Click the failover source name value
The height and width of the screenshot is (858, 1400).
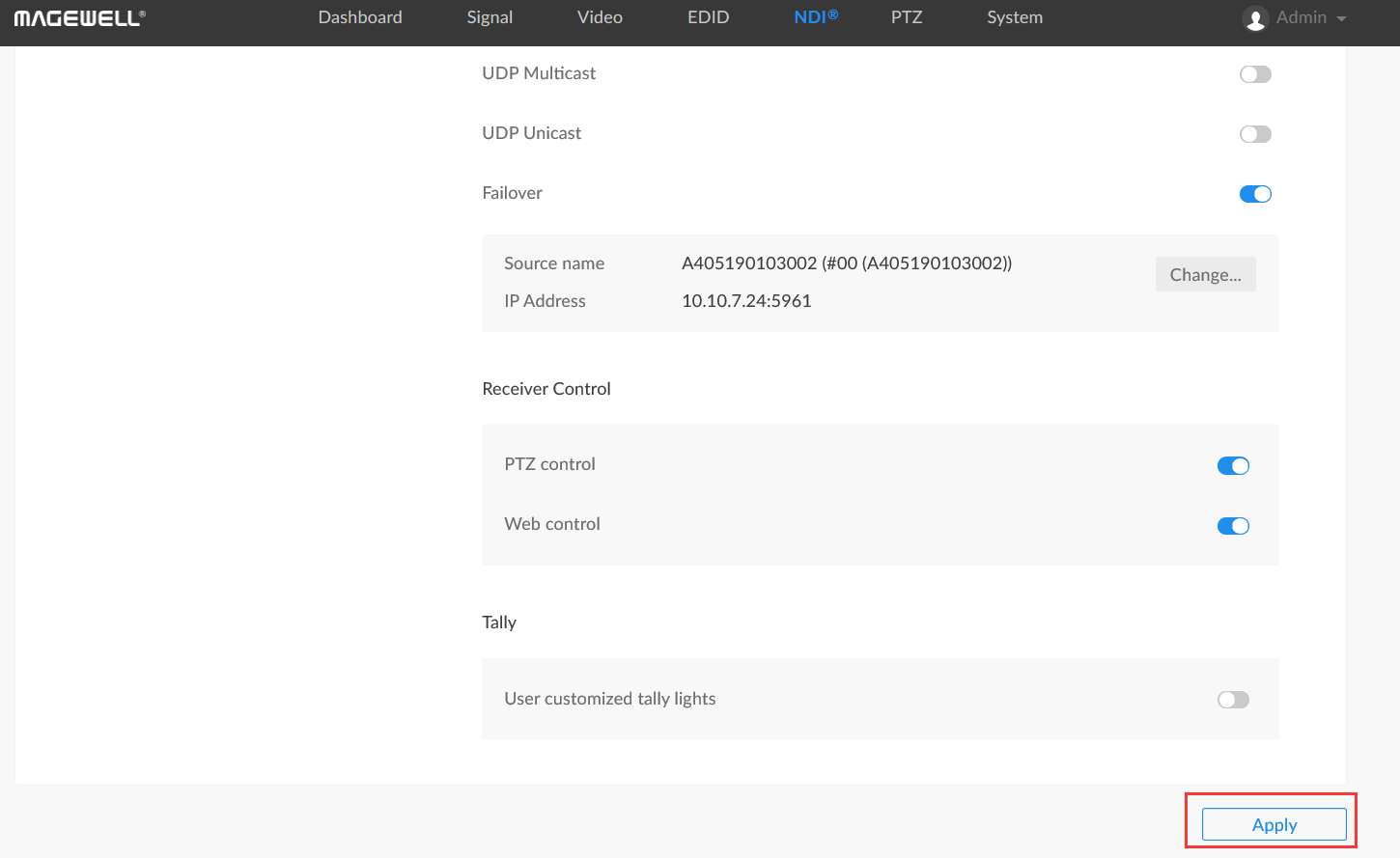[x=846, y=263]
